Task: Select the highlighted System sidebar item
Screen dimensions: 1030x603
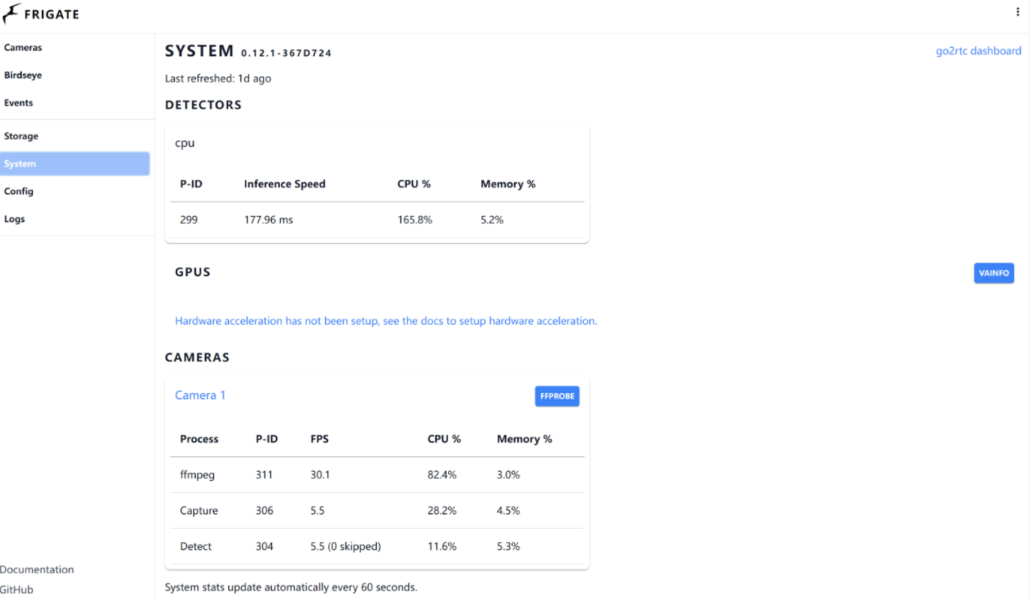Action: 75,164
